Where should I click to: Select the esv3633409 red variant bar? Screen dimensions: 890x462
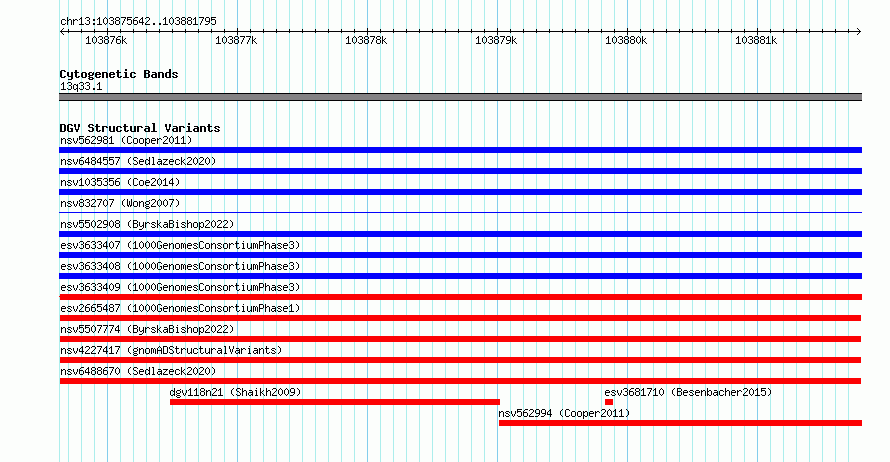460,297
